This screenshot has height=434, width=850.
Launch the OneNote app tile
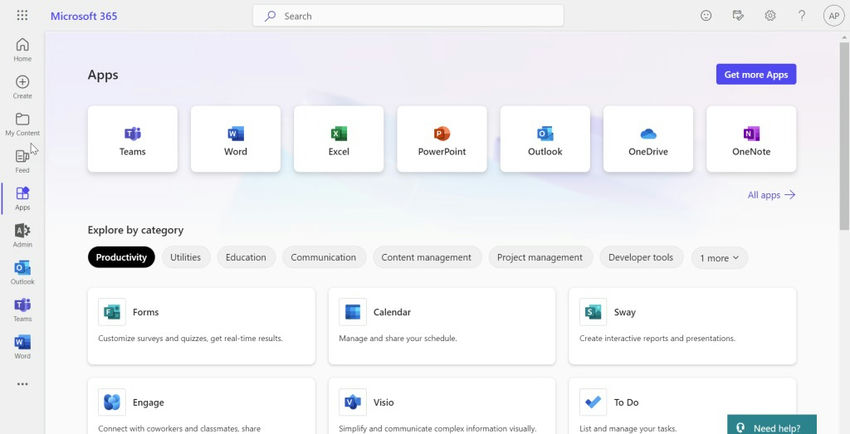[x=751, y=139]
